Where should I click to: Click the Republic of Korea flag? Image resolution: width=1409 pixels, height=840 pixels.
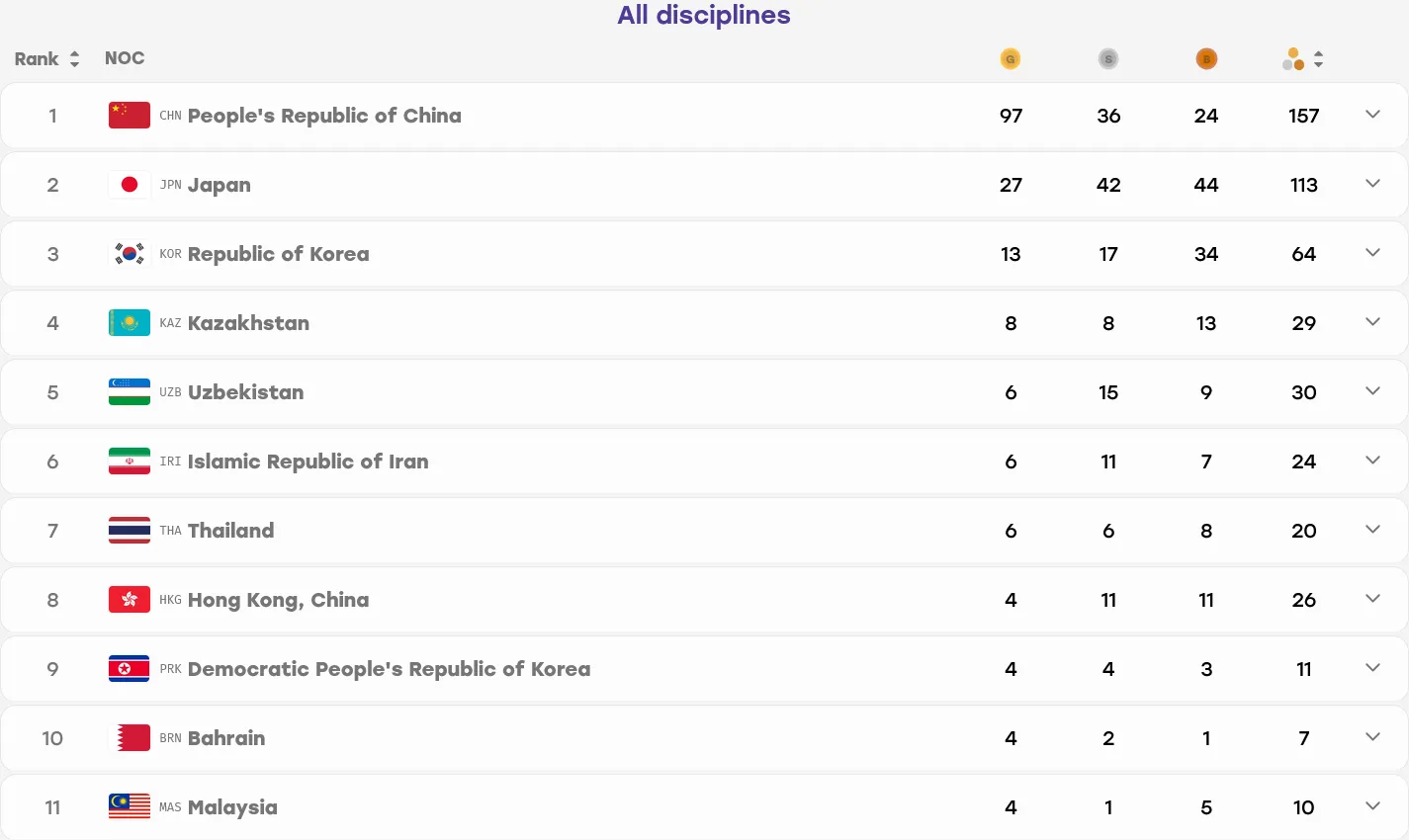pyautogui.click(x=130, y=254)
